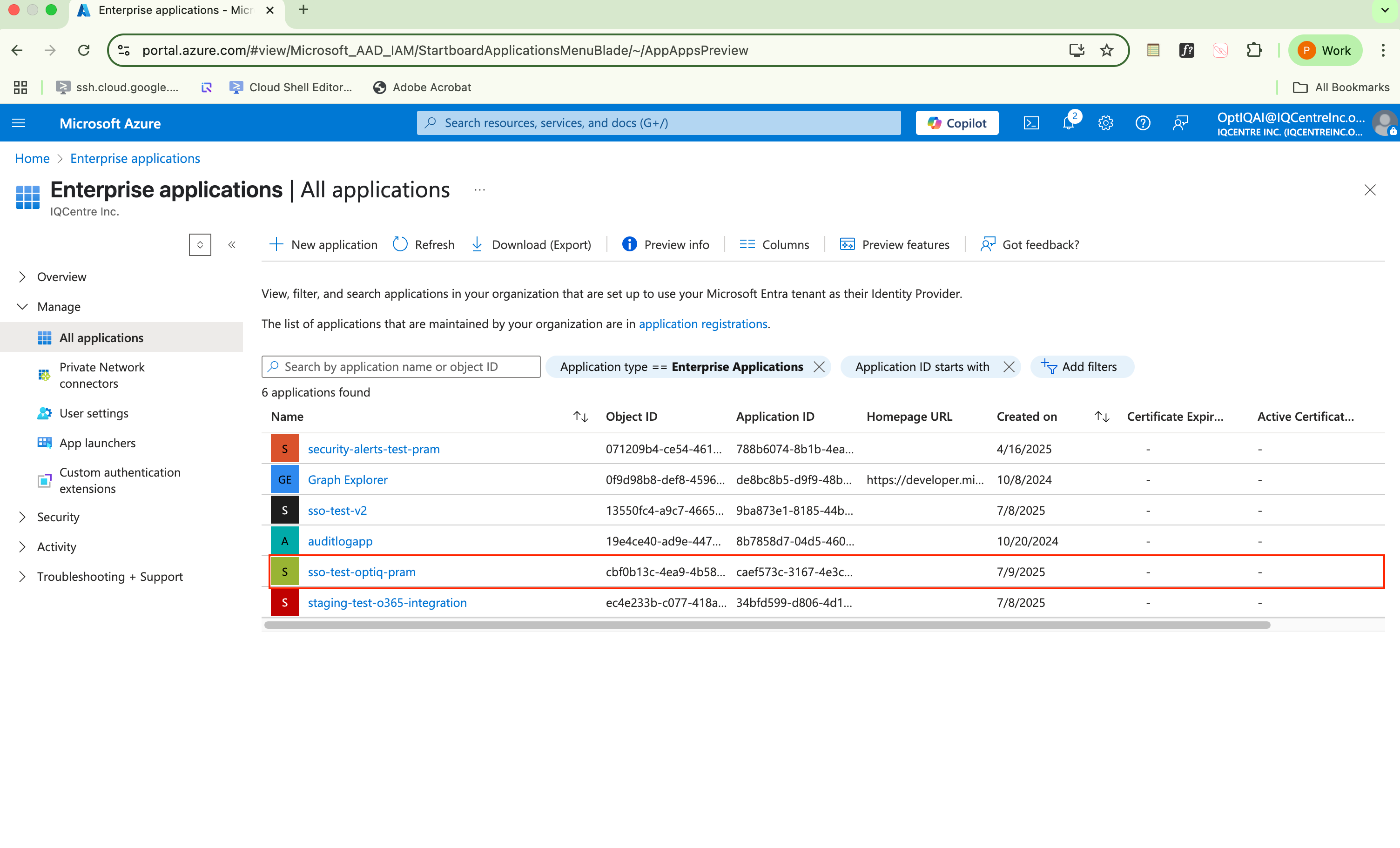Open the header feedback icon

point(1180,123)
